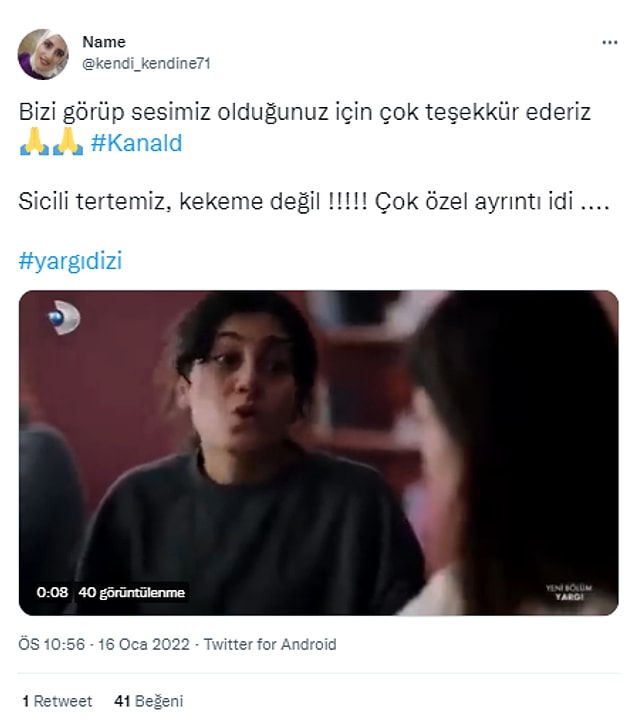This screenshot has height=726, width=635.
Task: Click the second praying hands emoji
Action: point(68,142)
